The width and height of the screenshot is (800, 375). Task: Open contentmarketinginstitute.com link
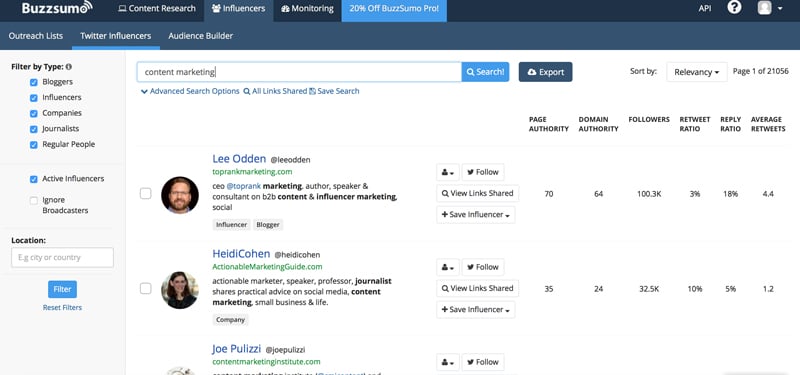266,362
